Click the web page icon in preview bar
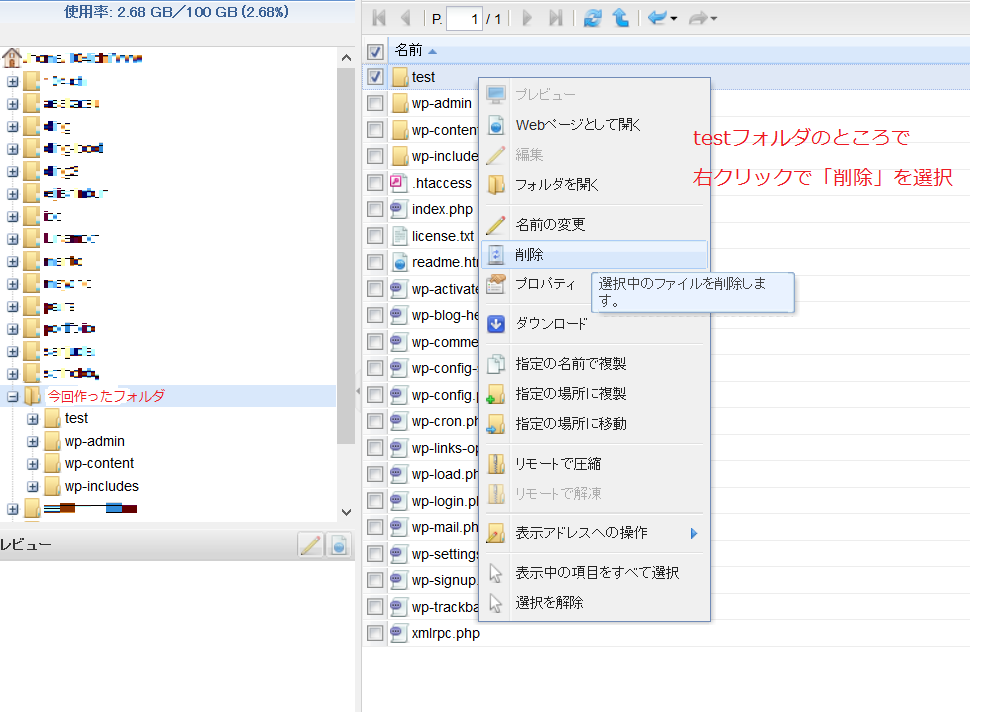 [x=339, y=545]
